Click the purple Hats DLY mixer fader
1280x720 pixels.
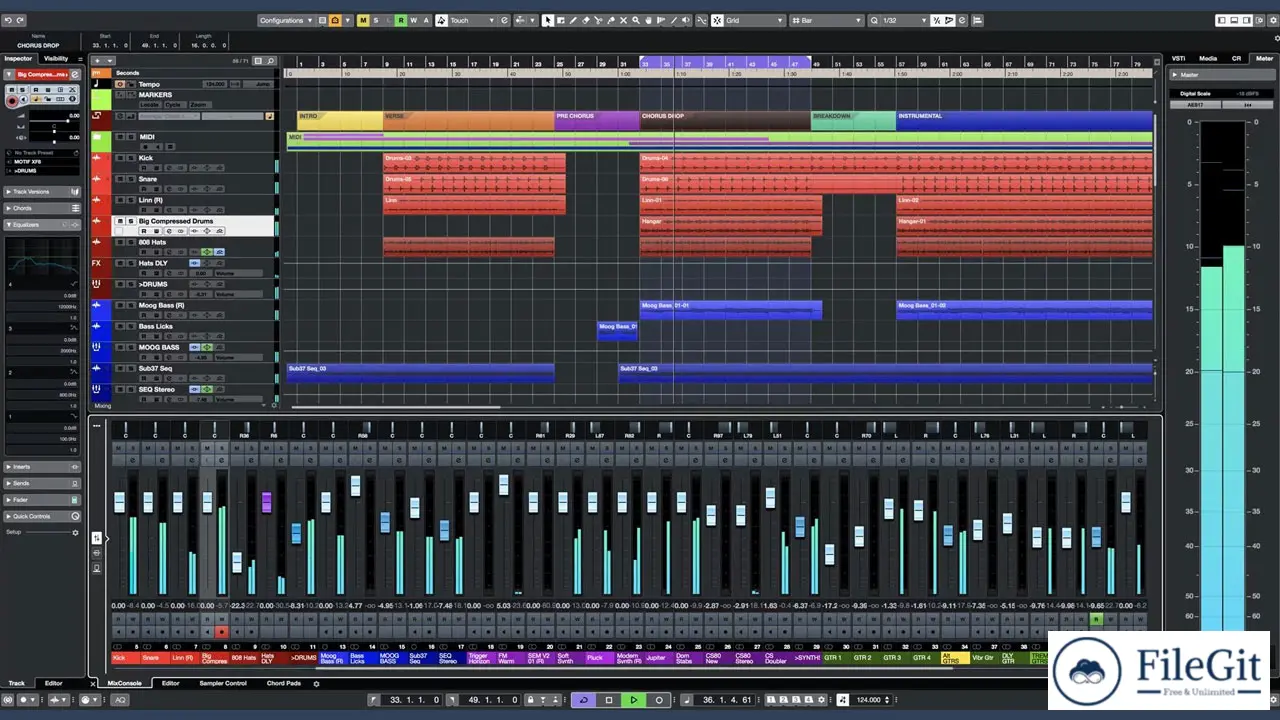tap(267, 502)
